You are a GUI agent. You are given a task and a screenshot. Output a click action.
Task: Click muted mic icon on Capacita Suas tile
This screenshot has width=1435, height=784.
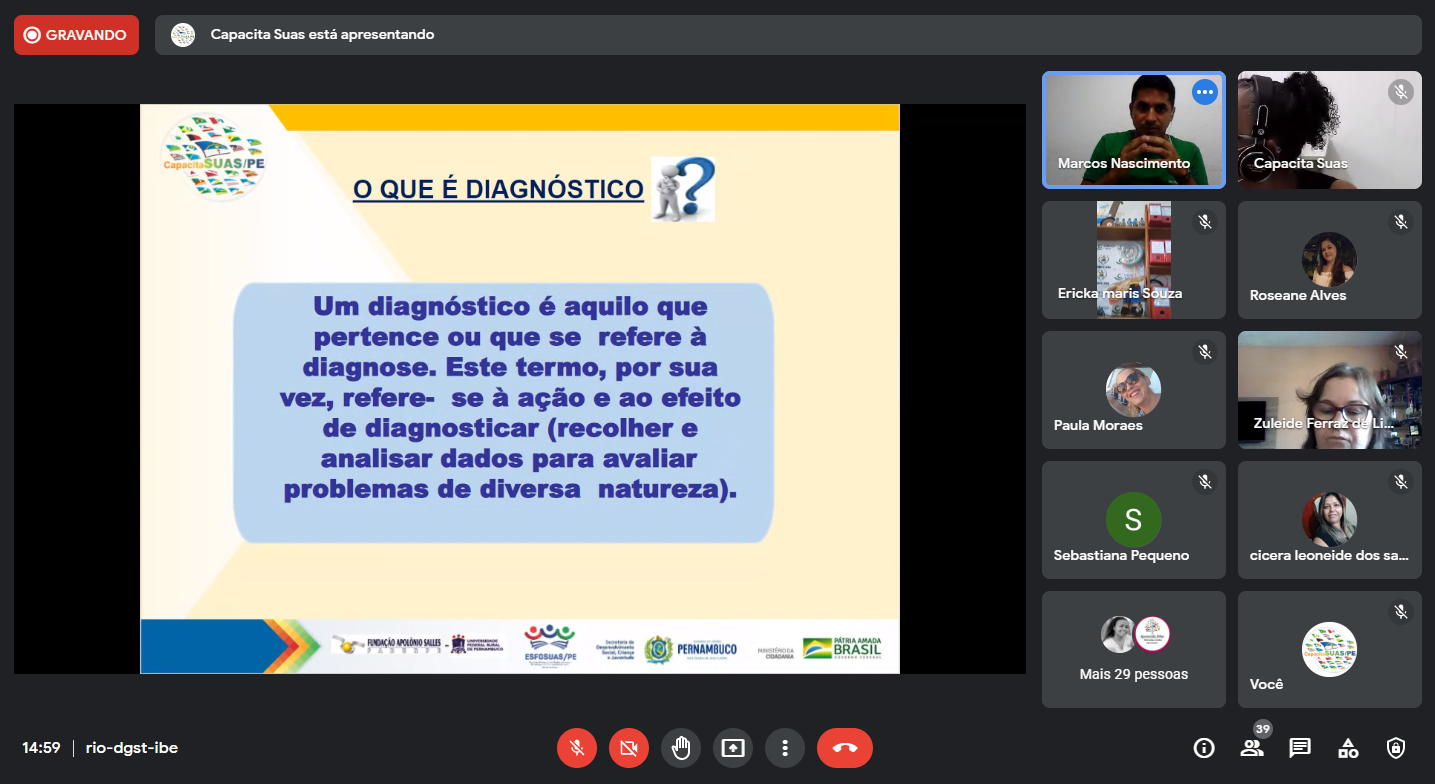pyautogui.click(x=1400, y=92)
